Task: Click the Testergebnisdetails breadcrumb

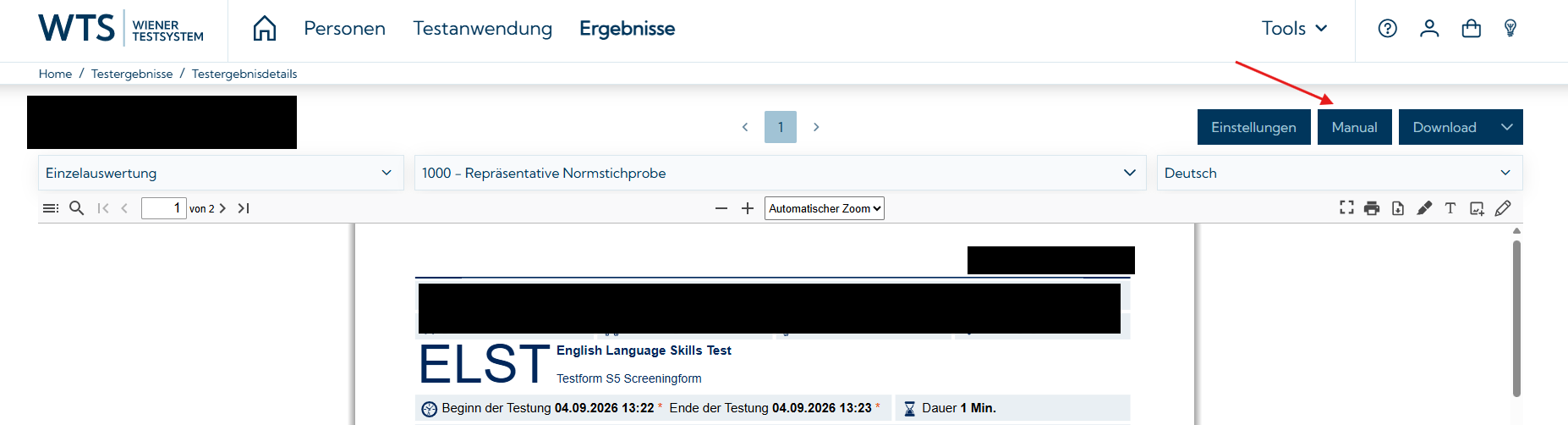Action: pos(244,74)
